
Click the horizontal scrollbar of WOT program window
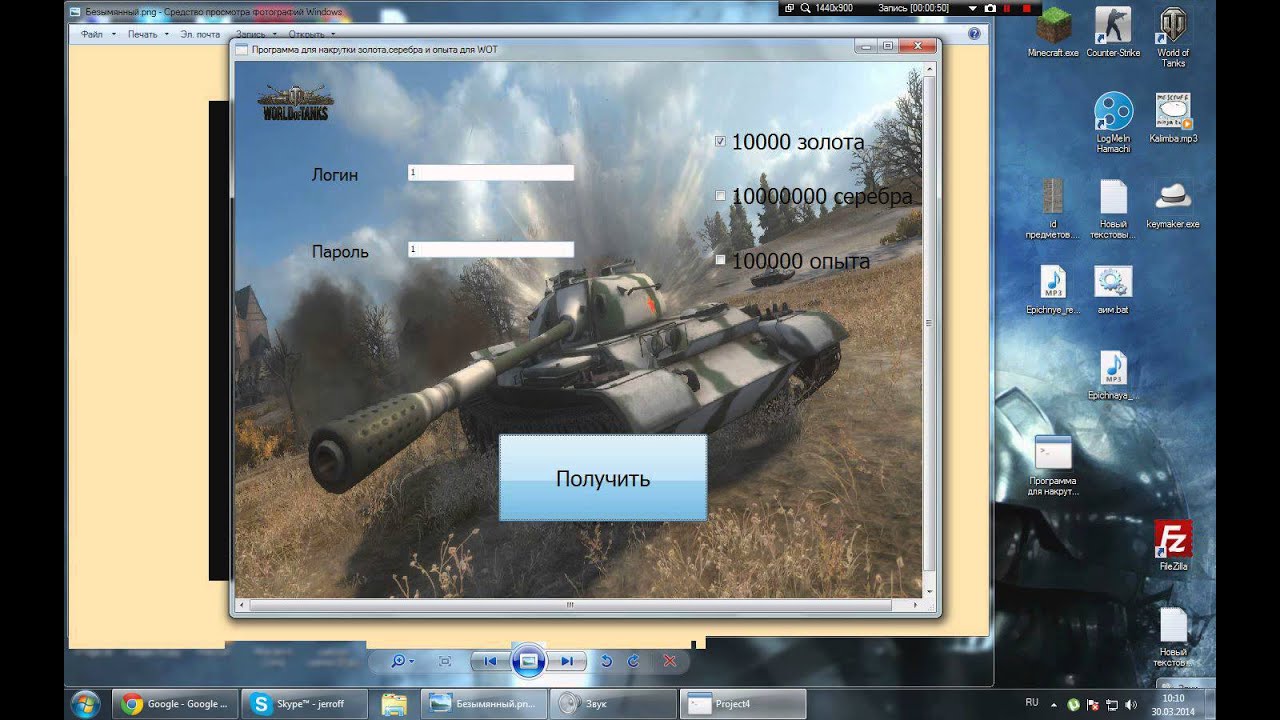[x=570, y=605]
